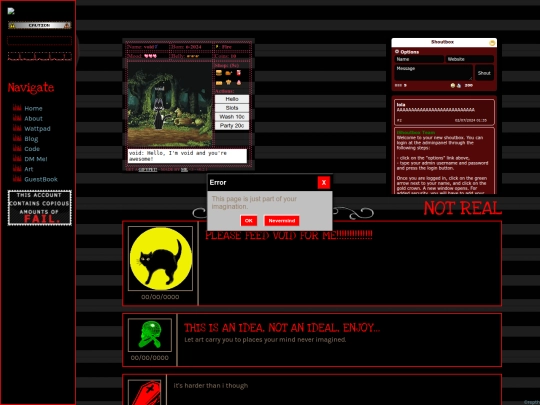Go to the About page
The image size is (540, 405).
[33, 118]
